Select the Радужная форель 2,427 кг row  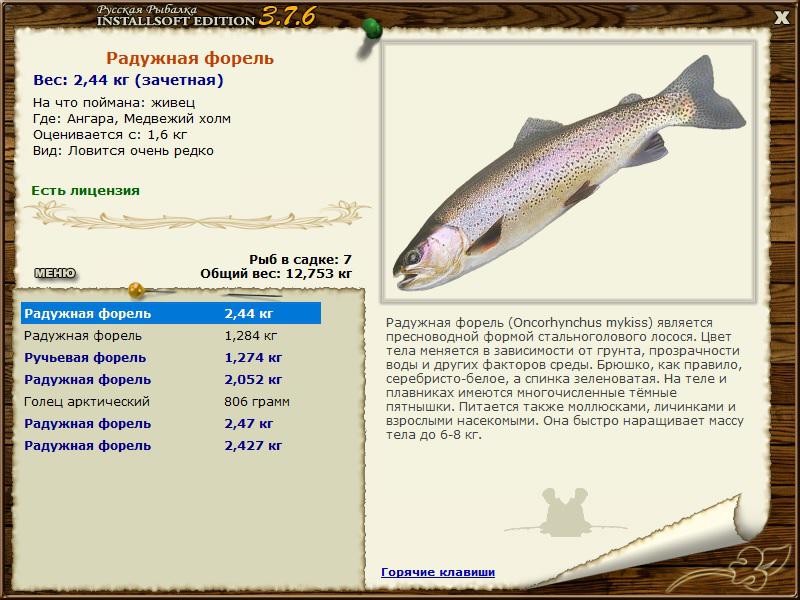coord(171,445)
